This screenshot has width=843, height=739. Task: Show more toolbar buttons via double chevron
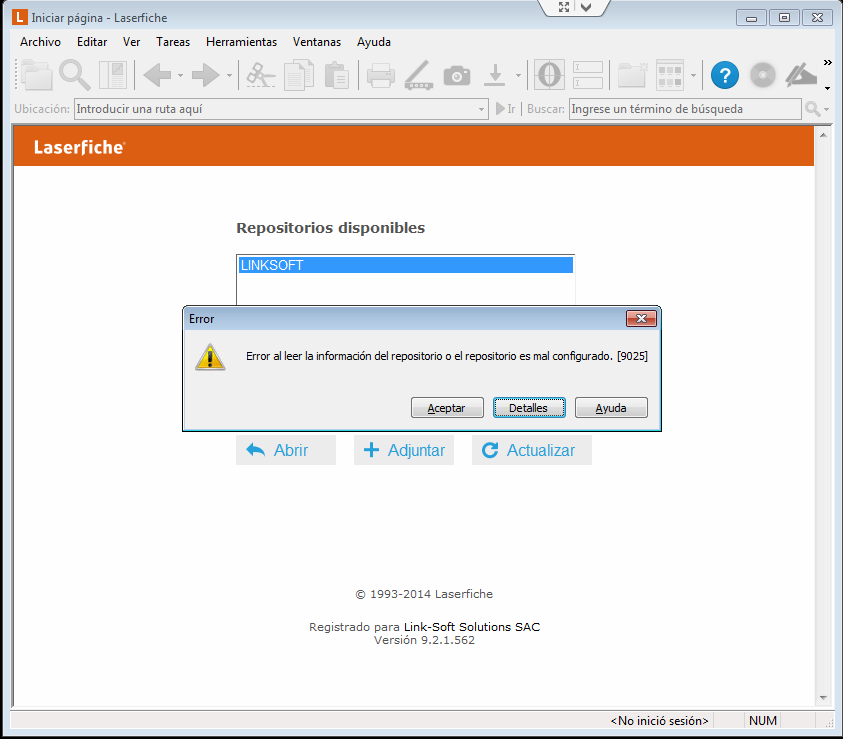827,63
